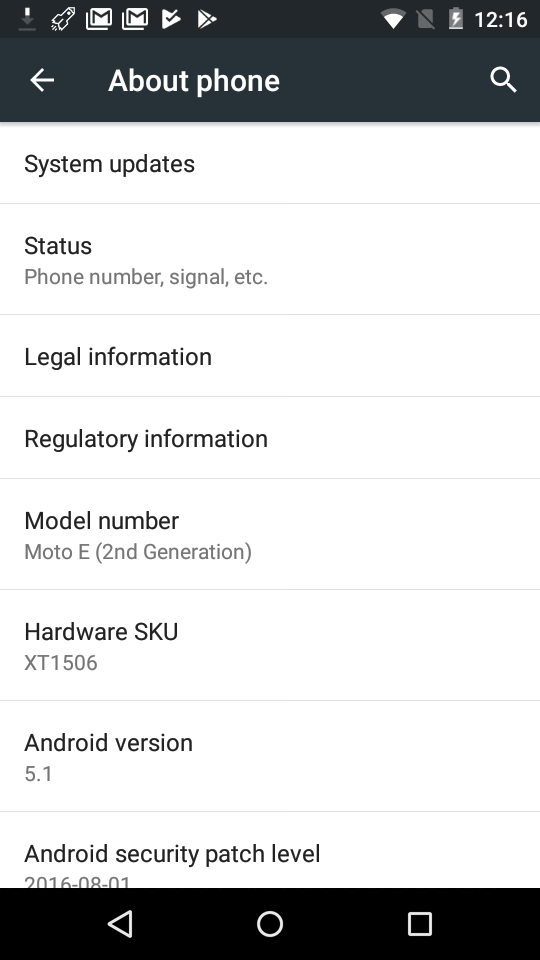Tap the battery charging icon
This screenshot has width=540, height=960.
456,19
